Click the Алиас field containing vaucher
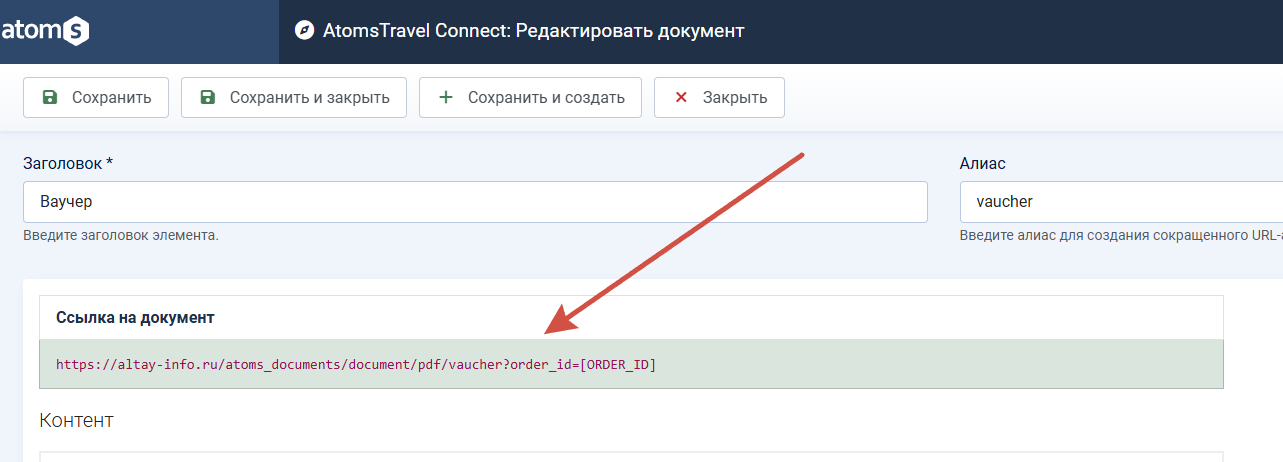Screen dimensions: 1283x462 (x=1121, y=201)
